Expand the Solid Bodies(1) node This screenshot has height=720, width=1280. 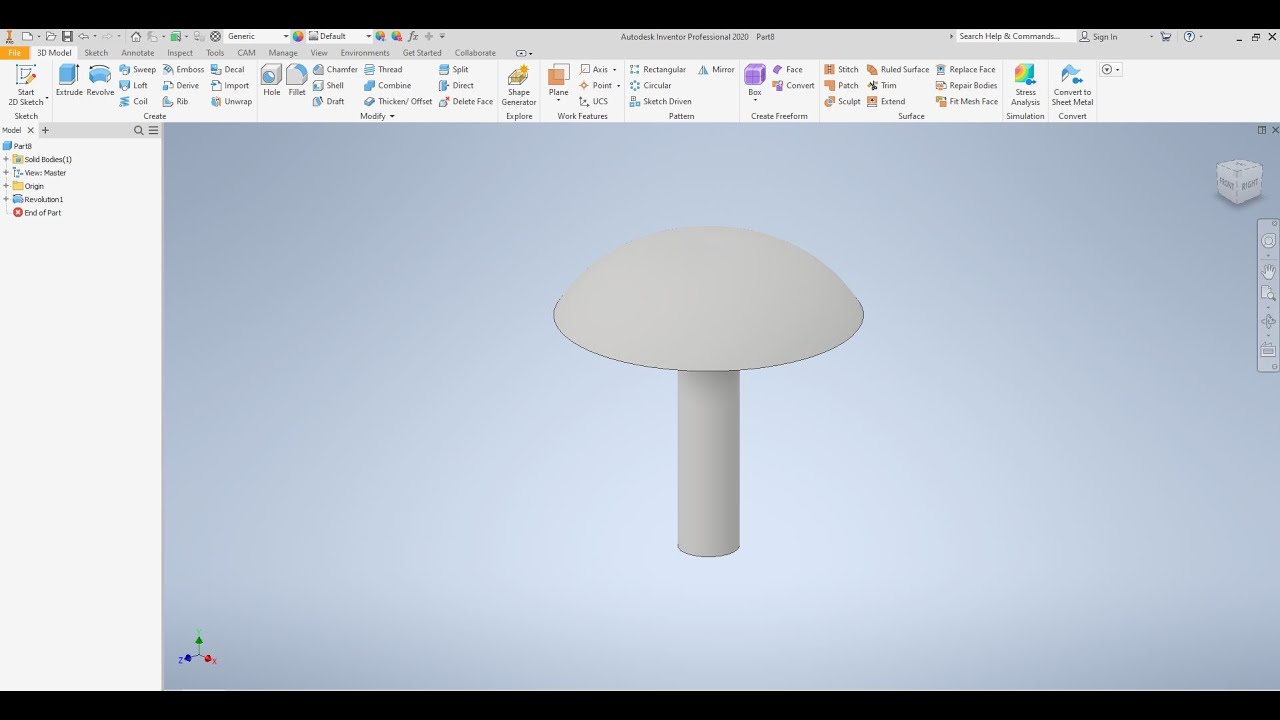pos(6,159)
